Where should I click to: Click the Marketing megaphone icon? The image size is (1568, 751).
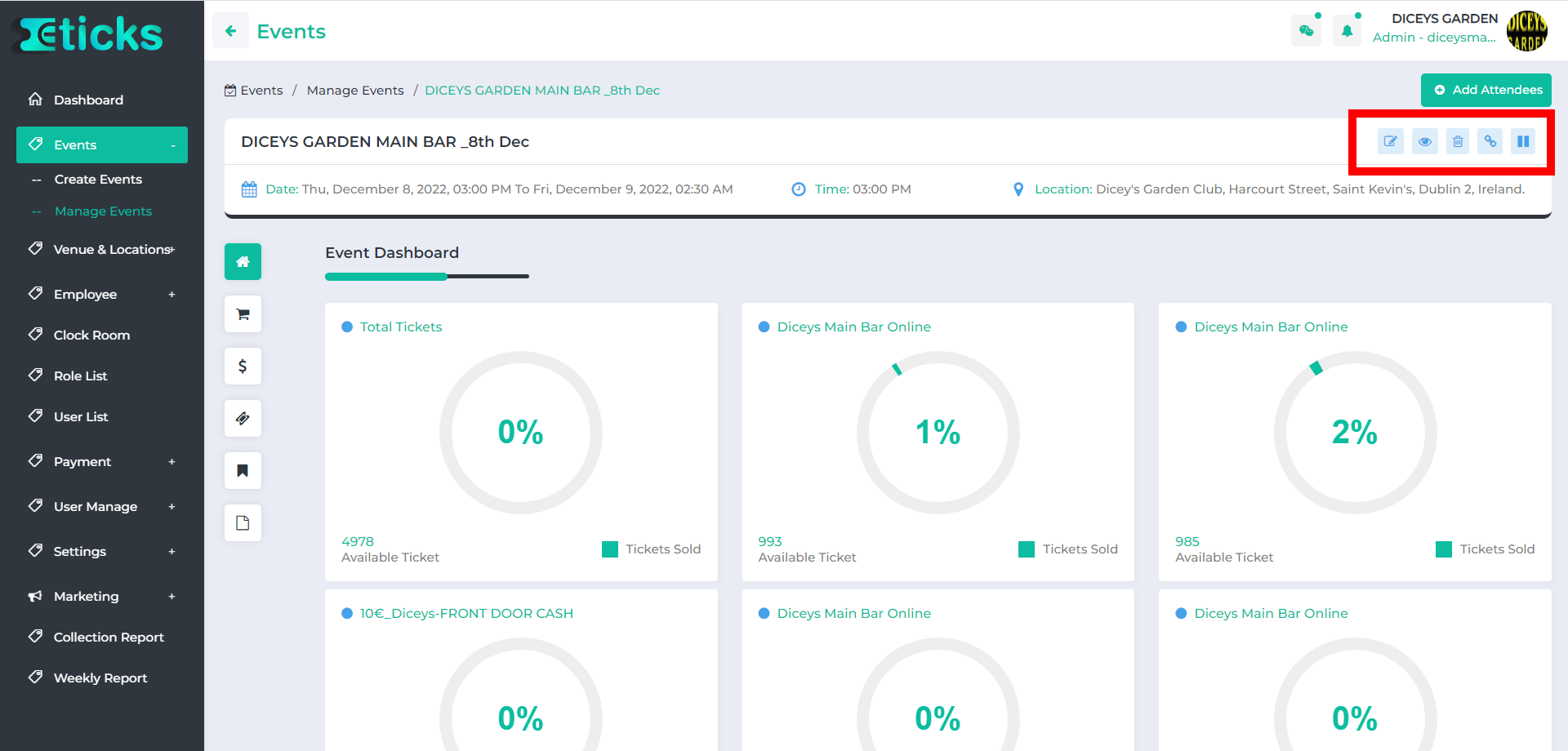35,596
